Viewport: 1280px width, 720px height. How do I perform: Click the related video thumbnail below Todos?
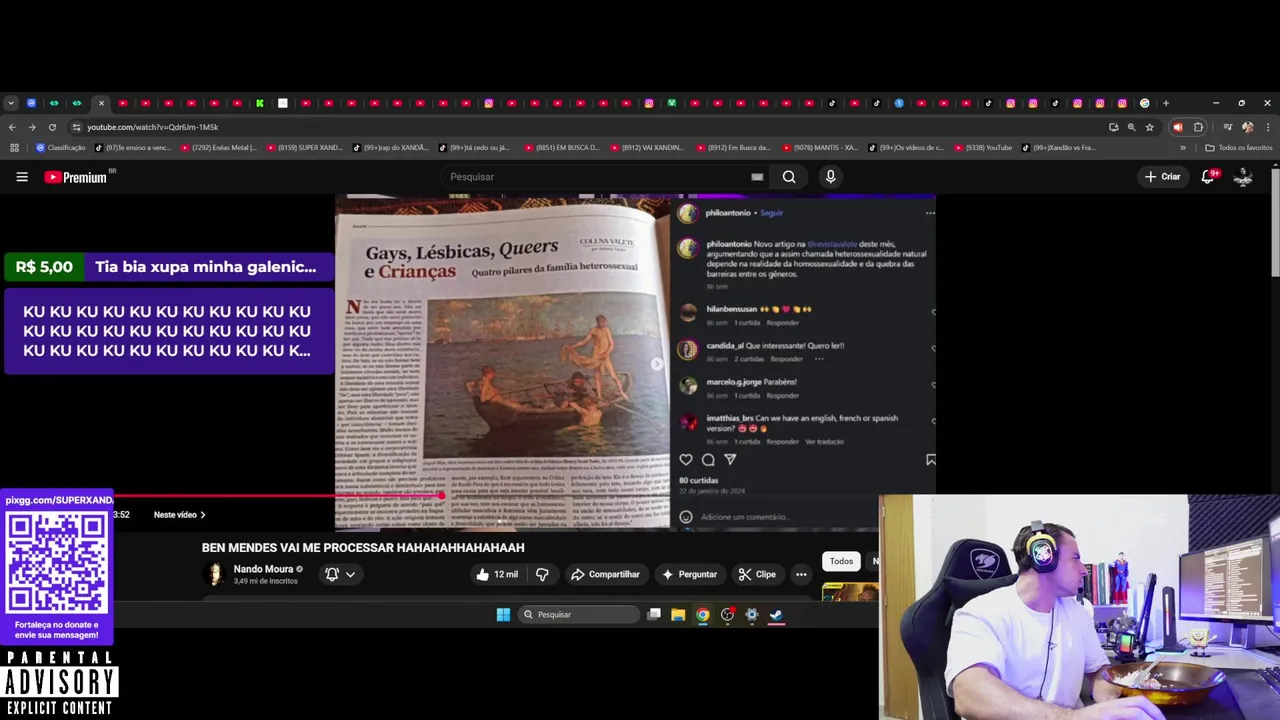[850, 593]
